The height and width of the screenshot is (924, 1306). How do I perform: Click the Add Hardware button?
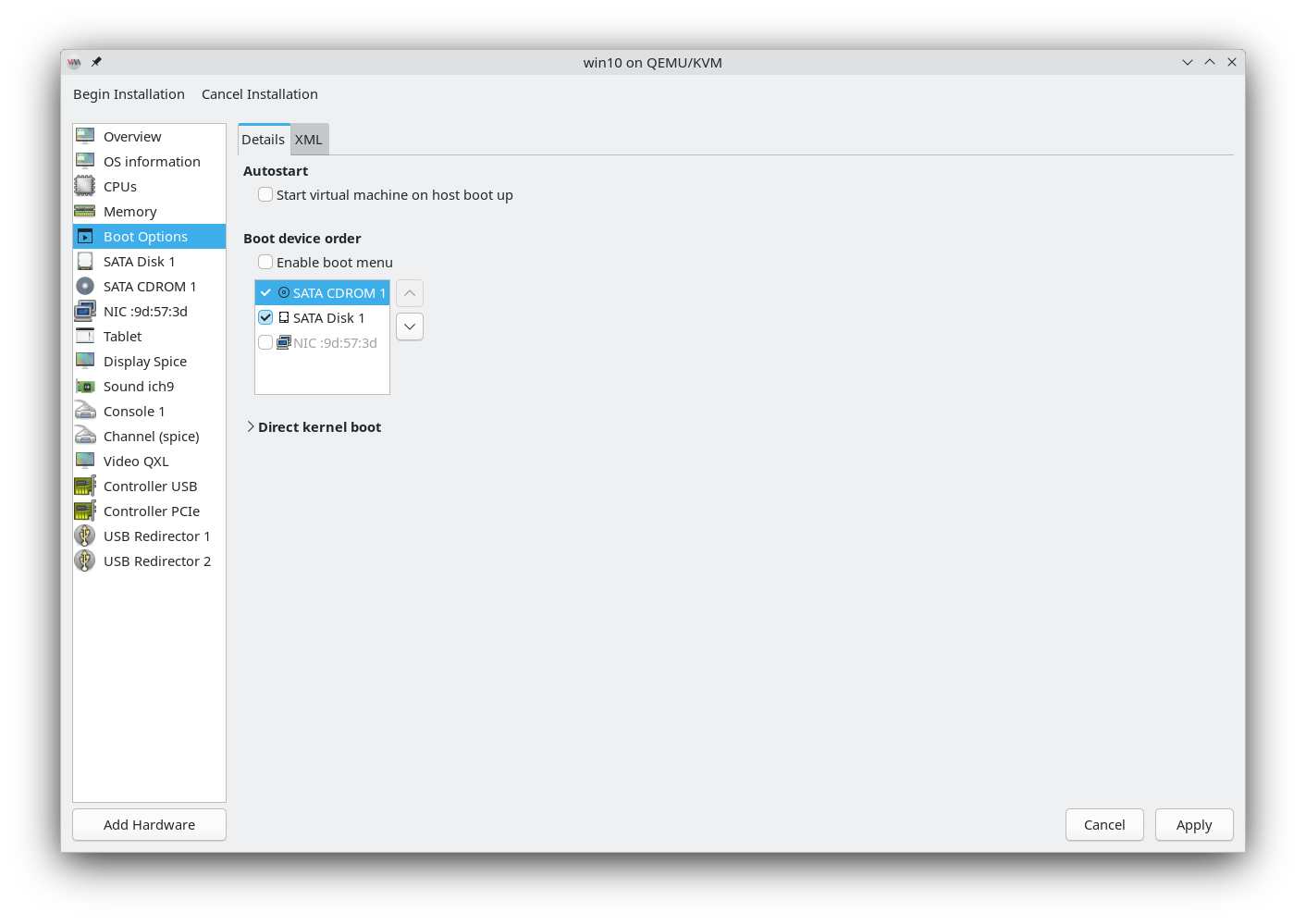pos(149,825)
